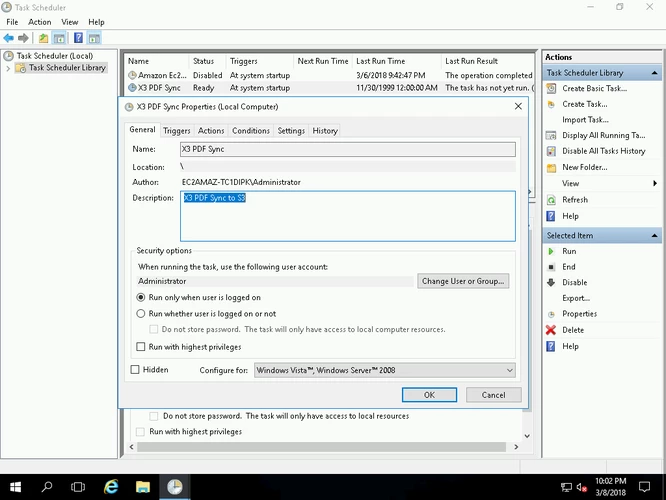Open the View menu in the menu bar
The image size is (666, 500).
[x=70, y=22]
